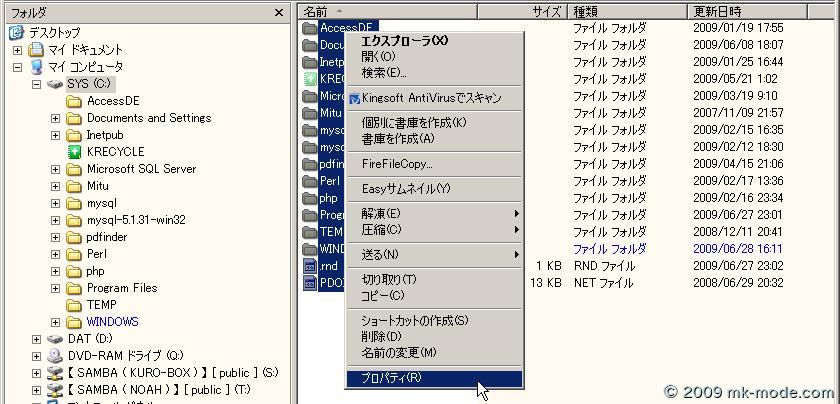
Task: Click KRECYCLE icon in the file list
Action: point(310,79)
